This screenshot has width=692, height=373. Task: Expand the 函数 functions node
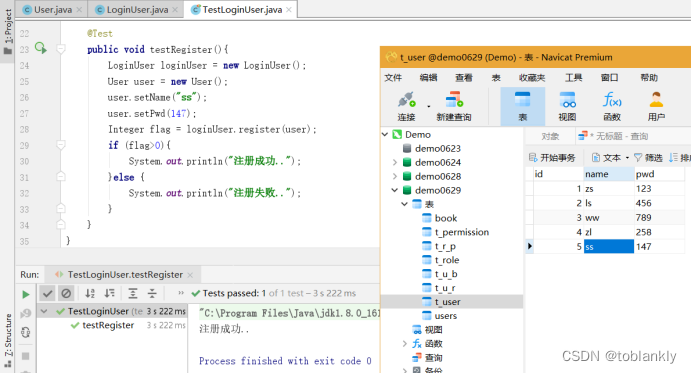404,343
